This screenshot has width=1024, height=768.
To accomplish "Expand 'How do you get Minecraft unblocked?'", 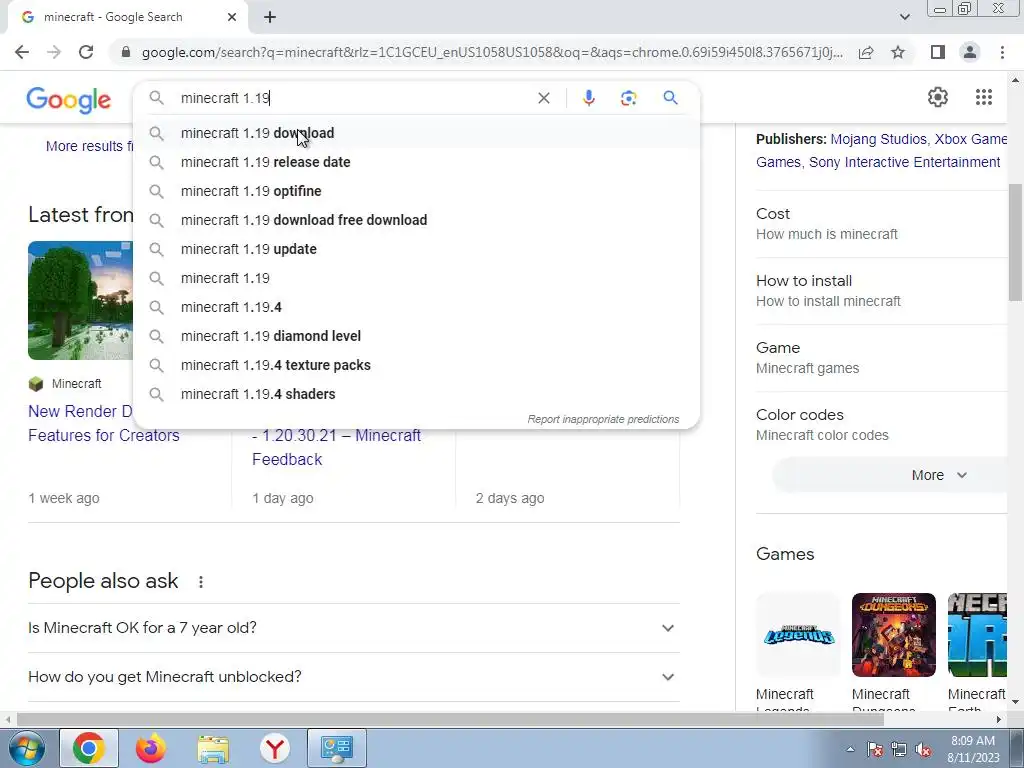I will [x=353, y=677].
